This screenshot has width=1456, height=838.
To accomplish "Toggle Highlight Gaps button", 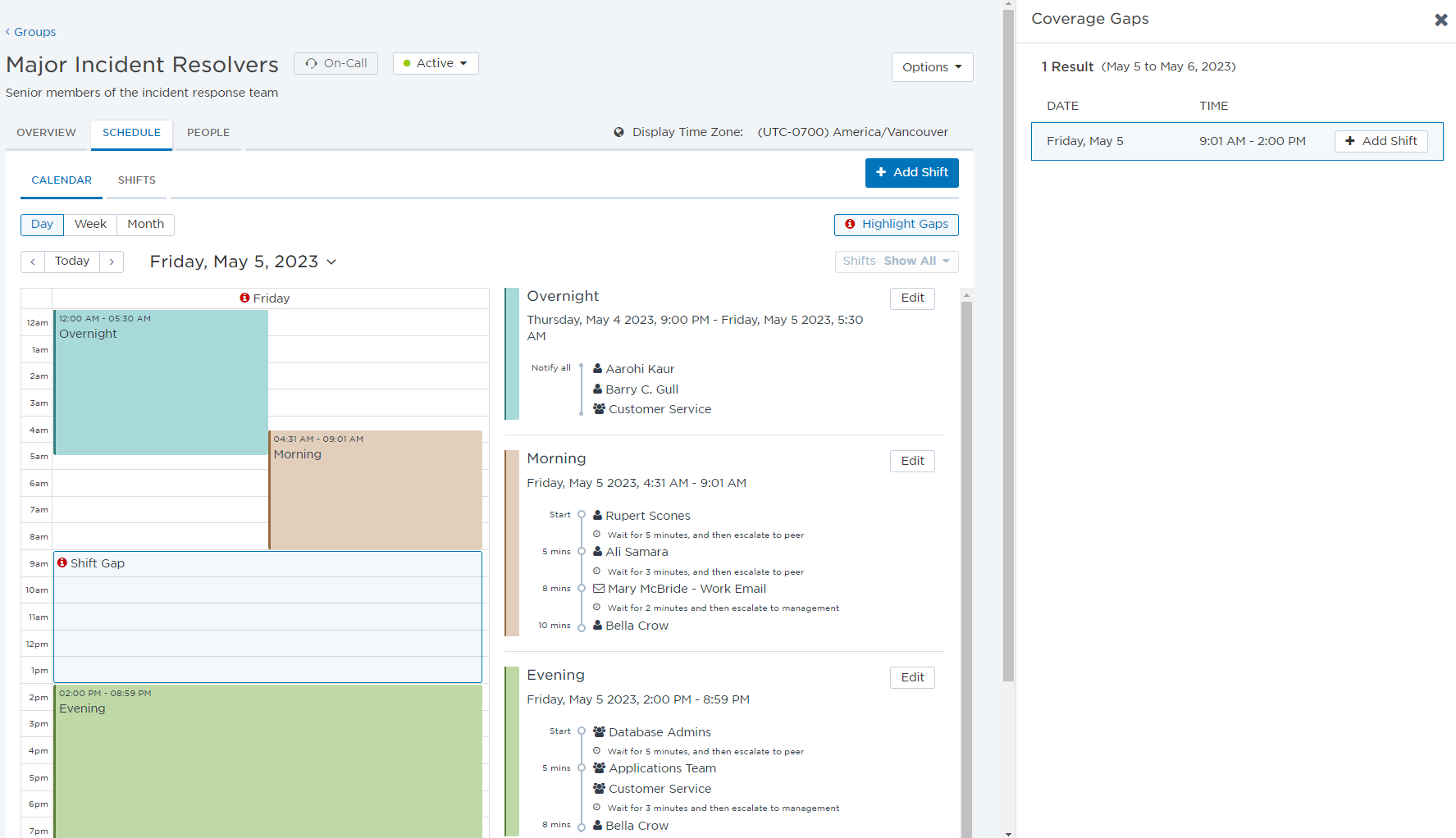I will 896,224.
